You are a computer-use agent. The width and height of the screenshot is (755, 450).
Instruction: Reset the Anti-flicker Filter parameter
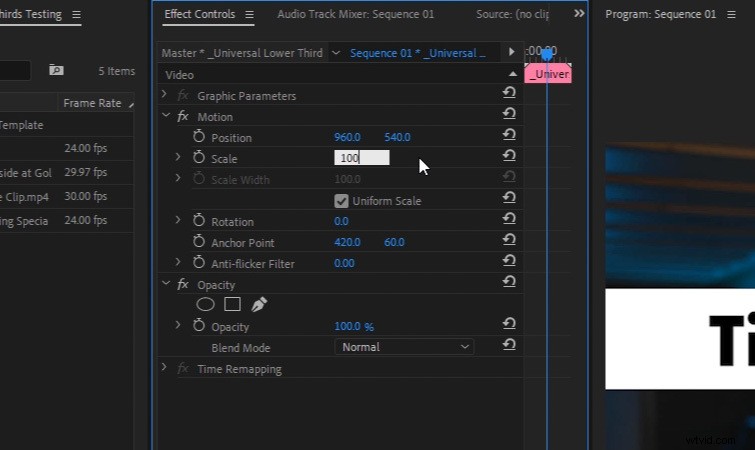tap(509, 260)
